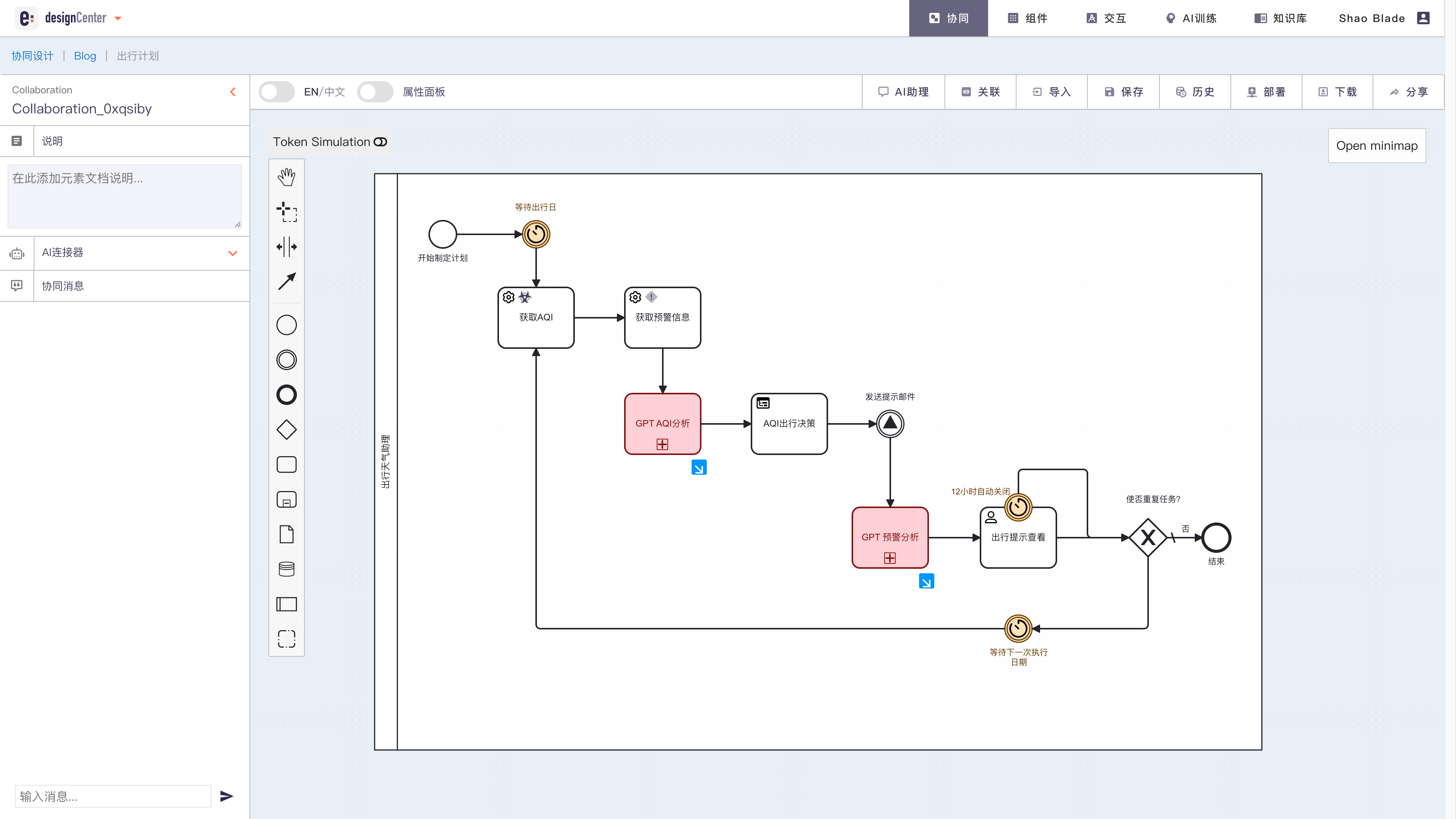
Task: Open the AI助理 assistant
Action: coord(903,91)
